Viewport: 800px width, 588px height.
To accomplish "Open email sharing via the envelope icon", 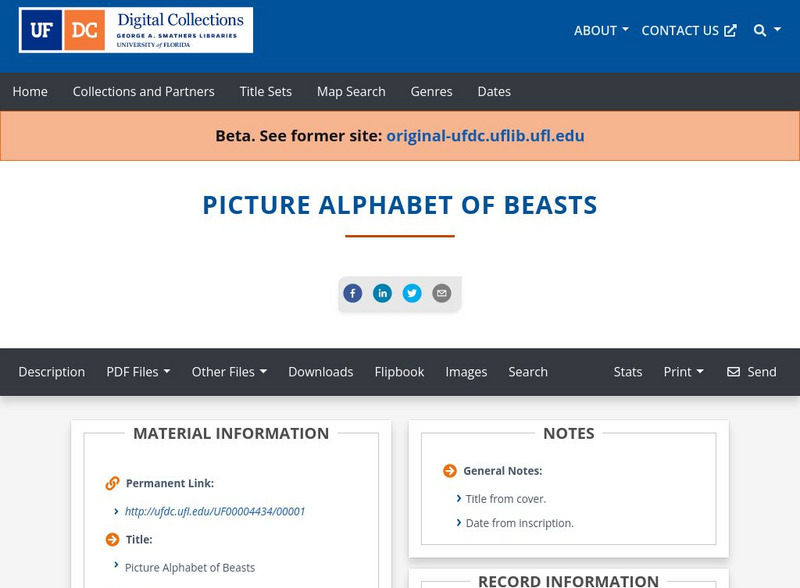I will [441, 293].
